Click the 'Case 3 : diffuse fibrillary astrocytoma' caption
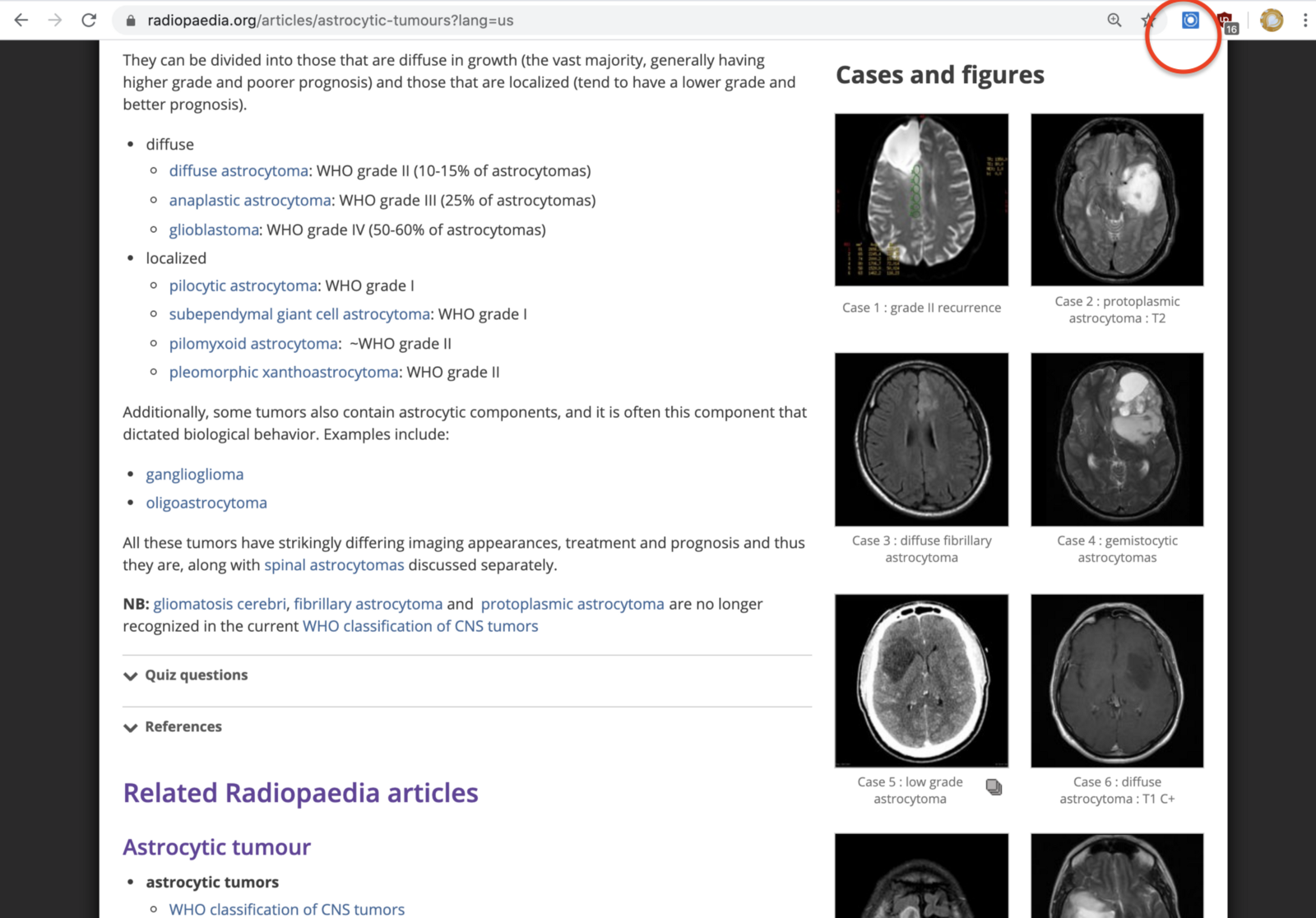The image size is (1316, 918). tap(921, 549)
